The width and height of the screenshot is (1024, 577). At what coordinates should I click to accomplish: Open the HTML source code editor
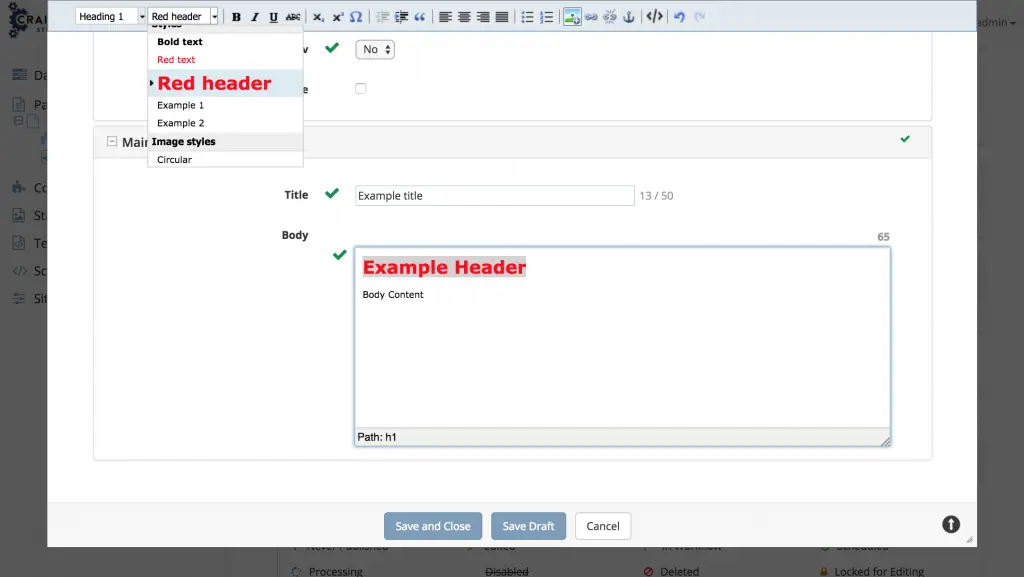point(654,17)
